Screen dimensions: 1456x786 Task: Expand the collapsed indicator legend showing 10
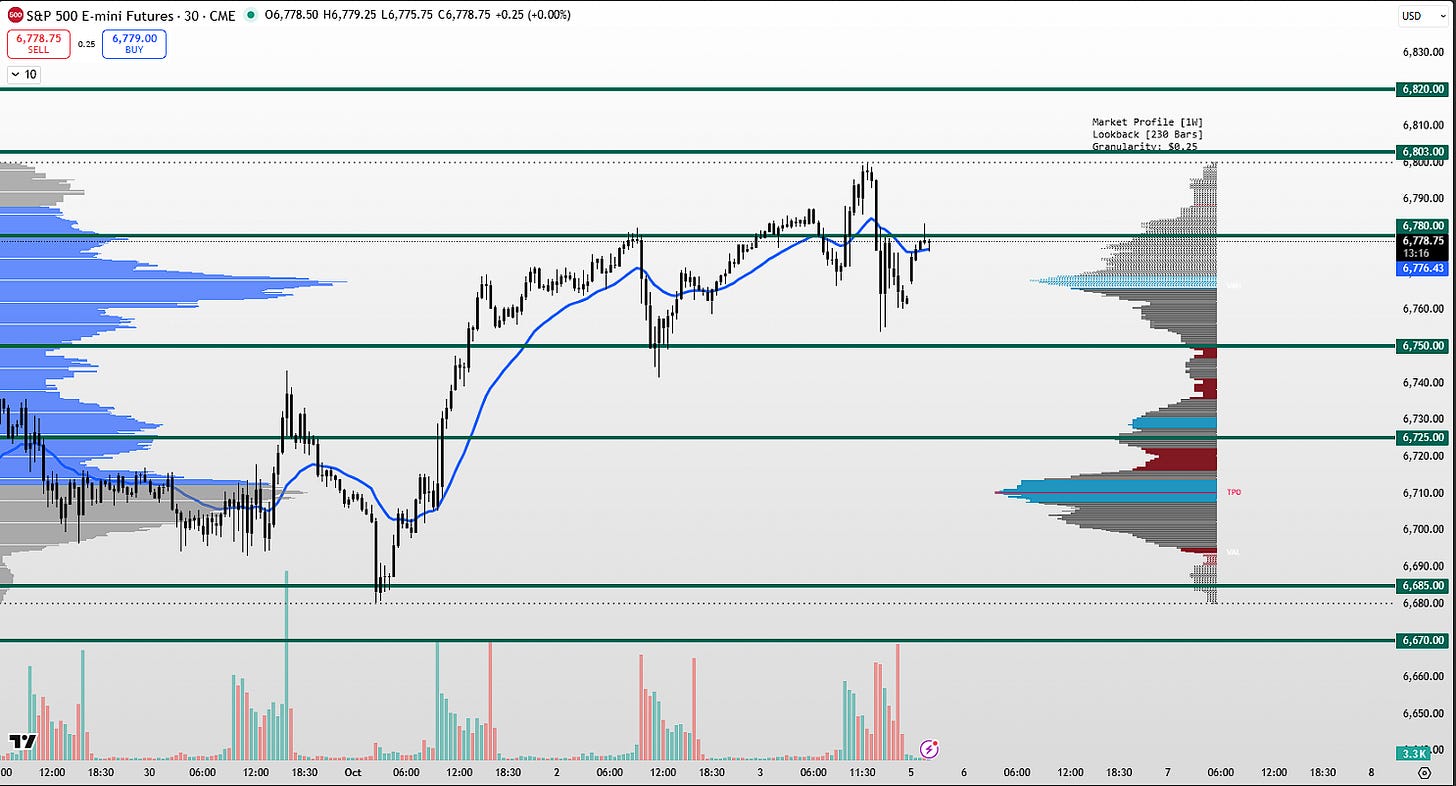[23, 74]
